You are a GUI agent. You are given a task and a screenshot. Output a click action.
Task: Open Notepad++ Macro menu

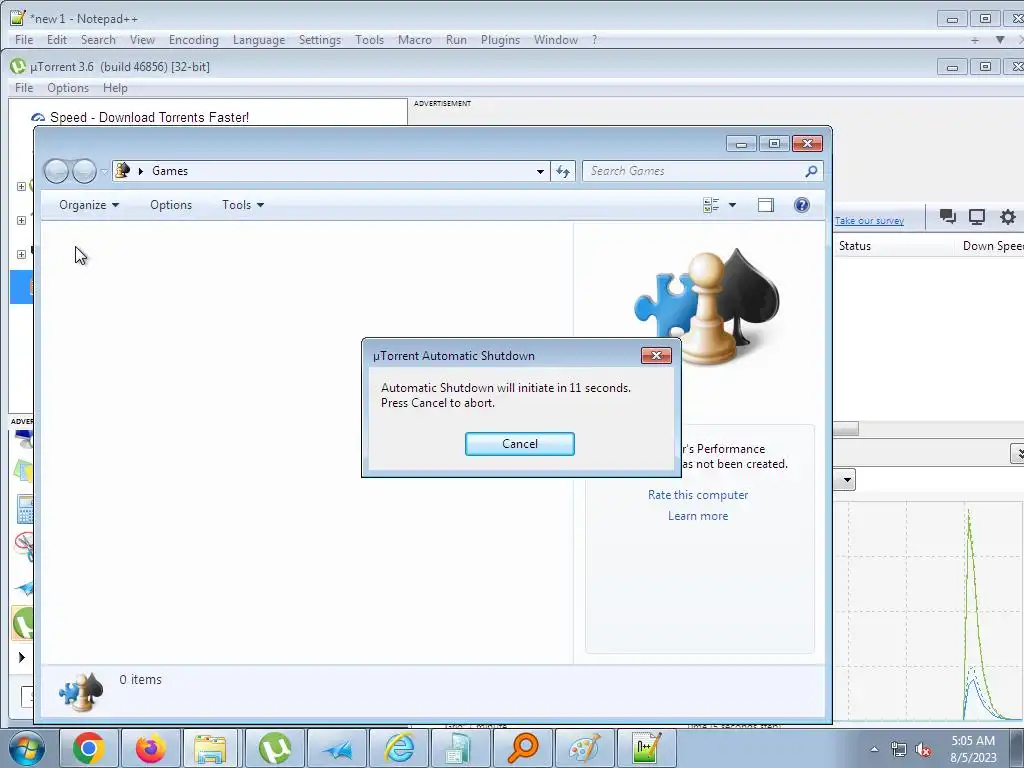click(415, 40)
